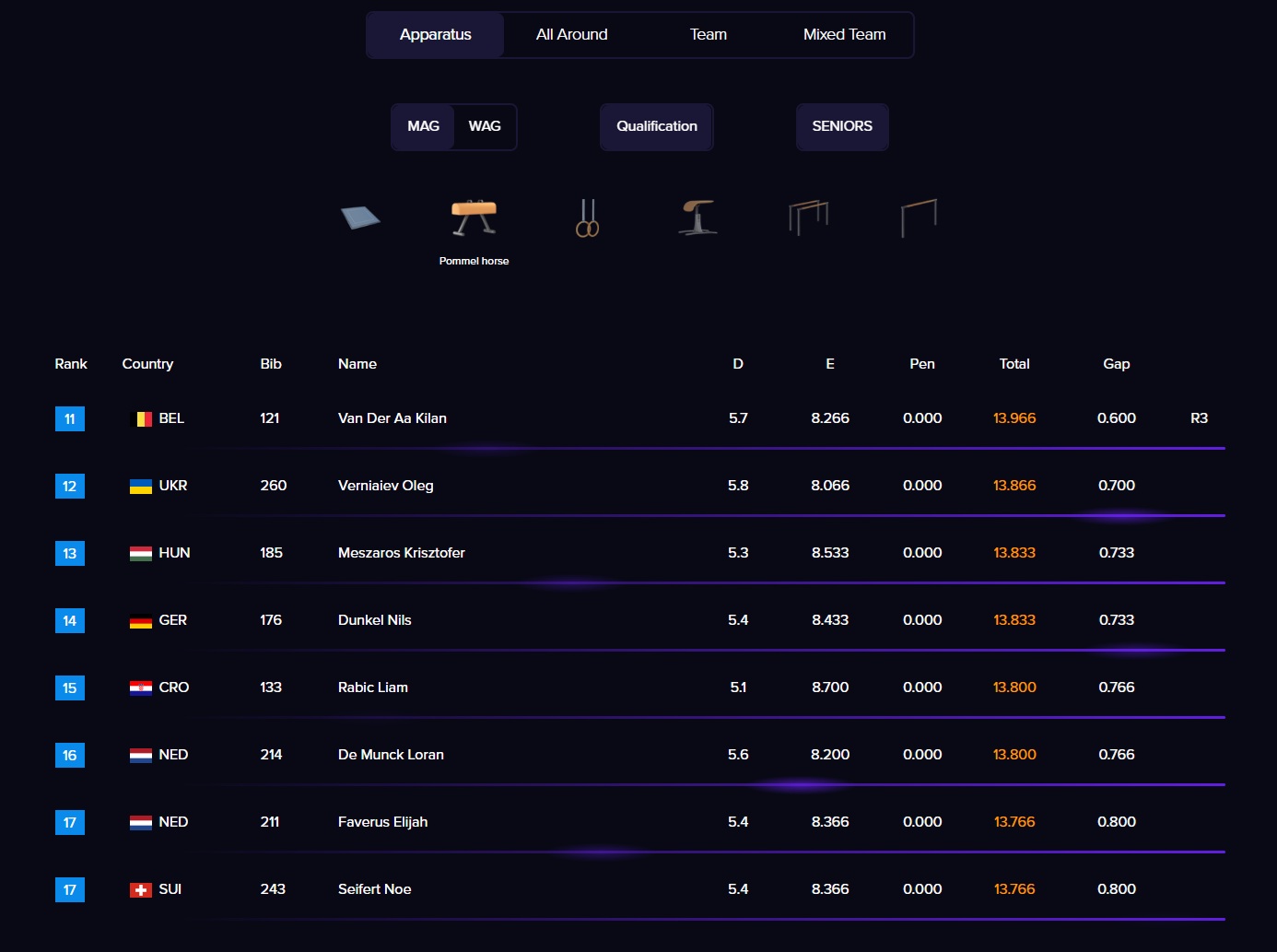Select the Apparatus tab
The width and height of the screenshot is (1277, 952).
[x=435, y=35]
